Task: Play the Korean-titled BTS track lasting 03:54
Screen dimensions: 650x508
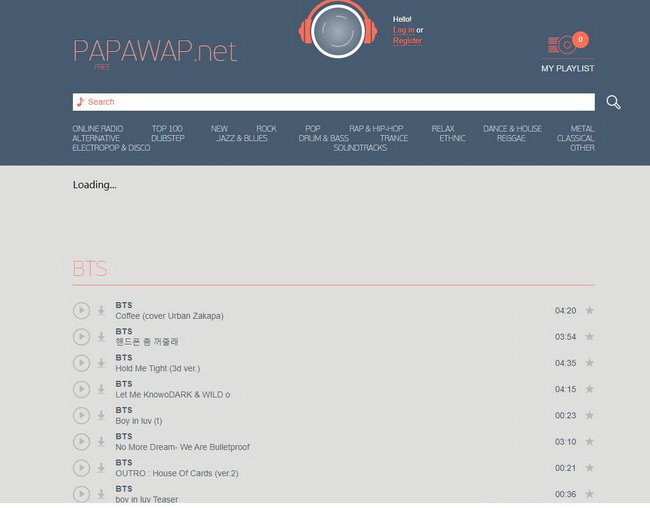Action: pos(81,337)
